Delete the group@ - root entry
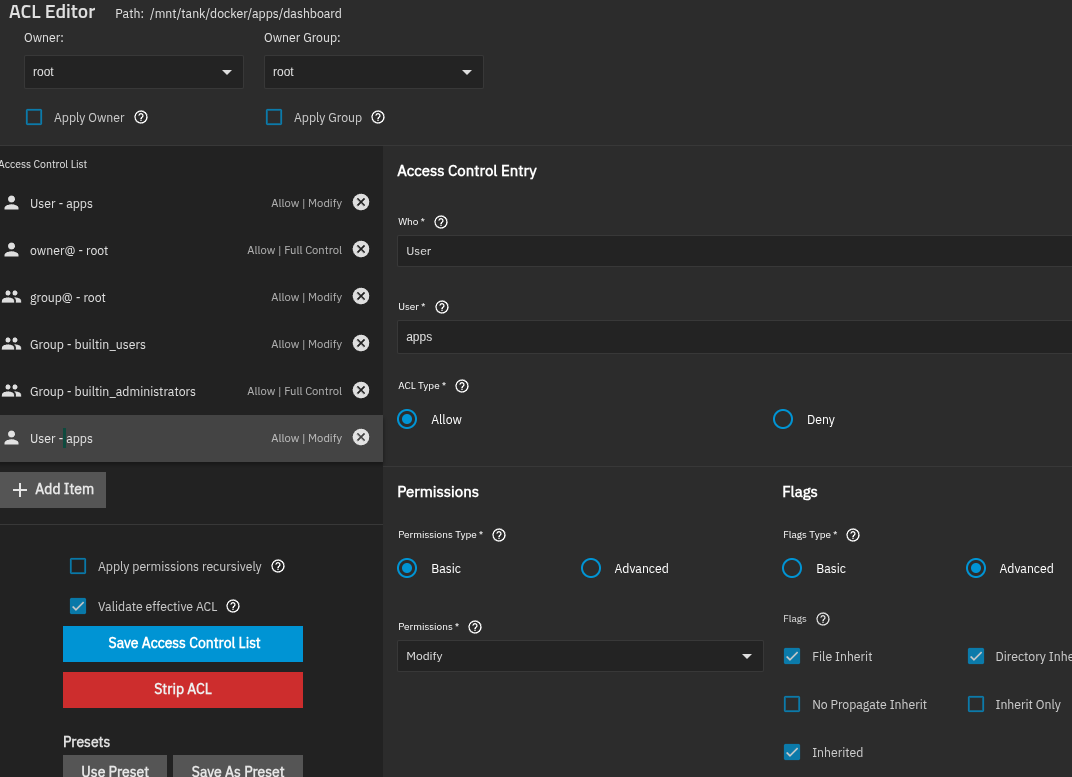This screenshot has width=1072, height=777. pos(361,297)
